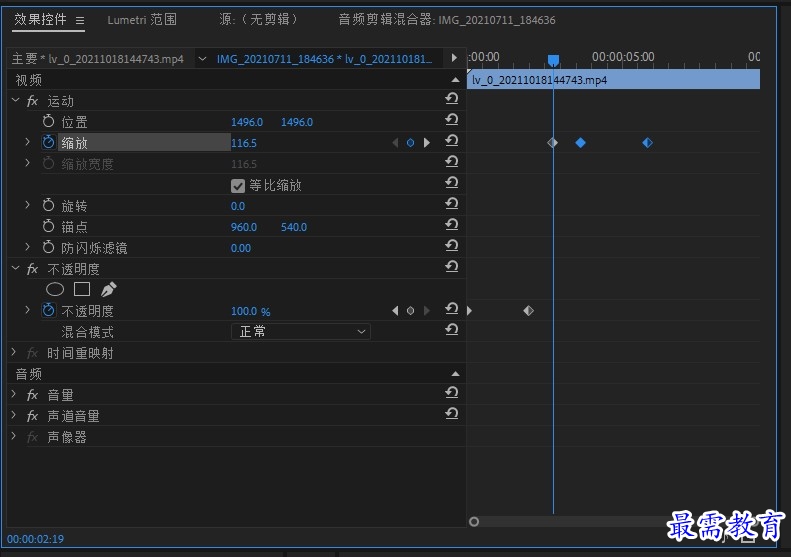This screenshot has width=791, height=557.
Task: Reset the 等比缩放 setting
Action: pos(452,183)
